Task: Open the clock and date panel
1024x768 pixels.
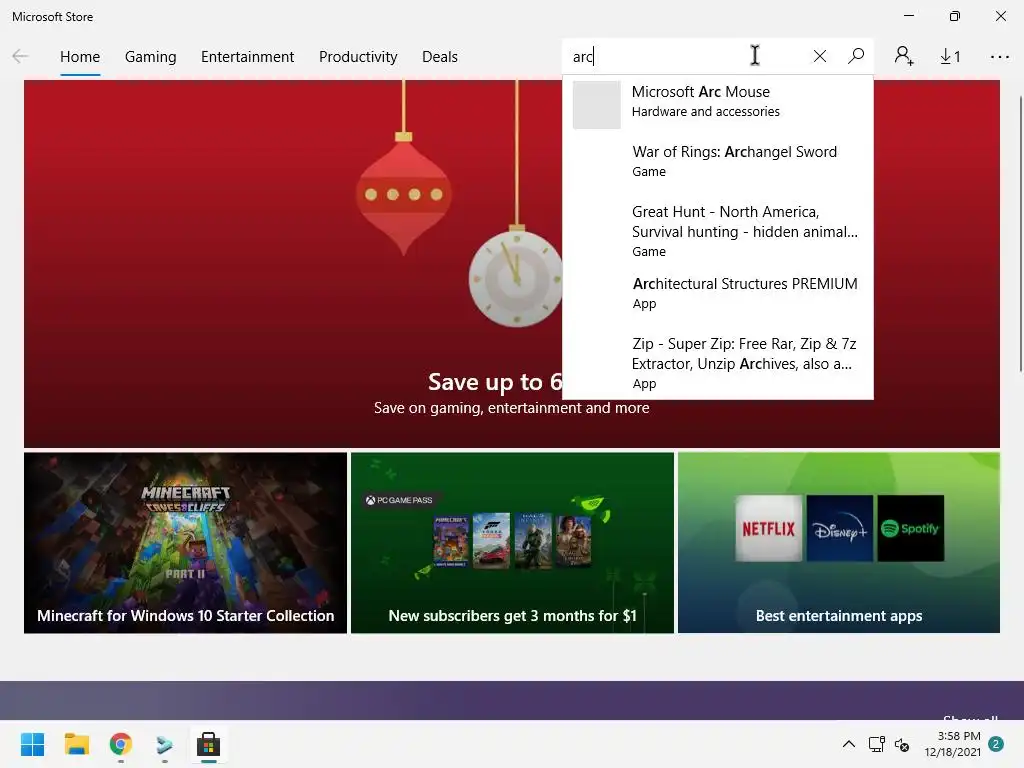Action: [952, 744]
